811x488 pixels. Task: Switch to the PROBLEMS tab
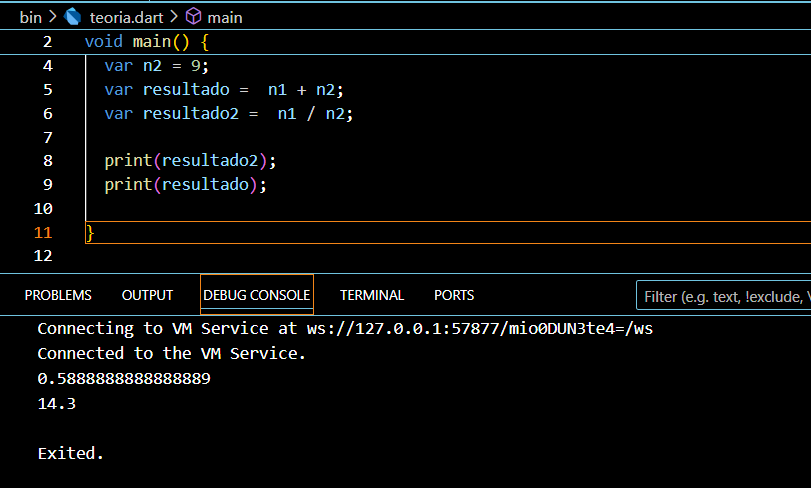(58, 295)
